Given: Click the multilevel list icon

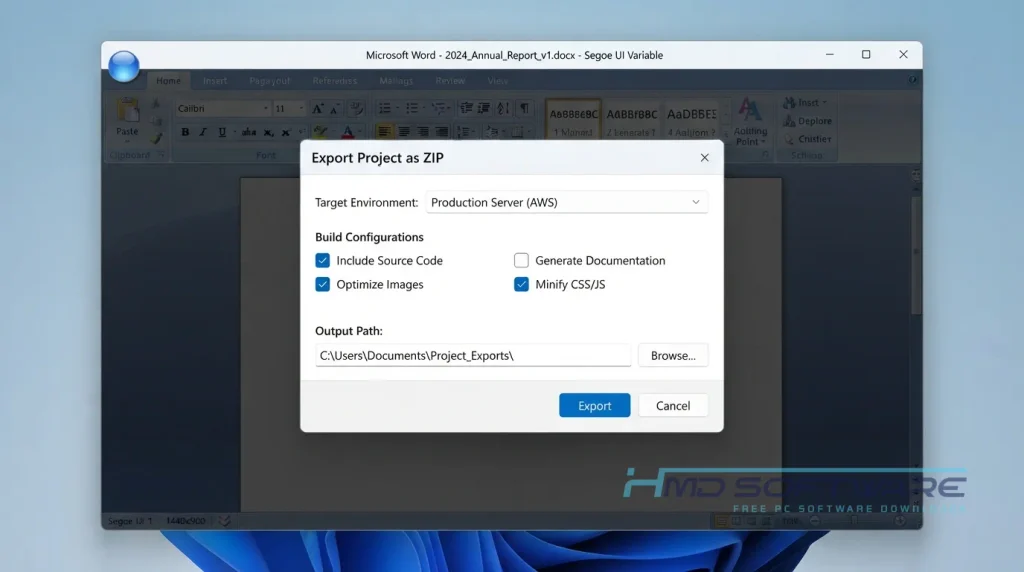Looking at the screenshot, I should [x=439, y=108].
